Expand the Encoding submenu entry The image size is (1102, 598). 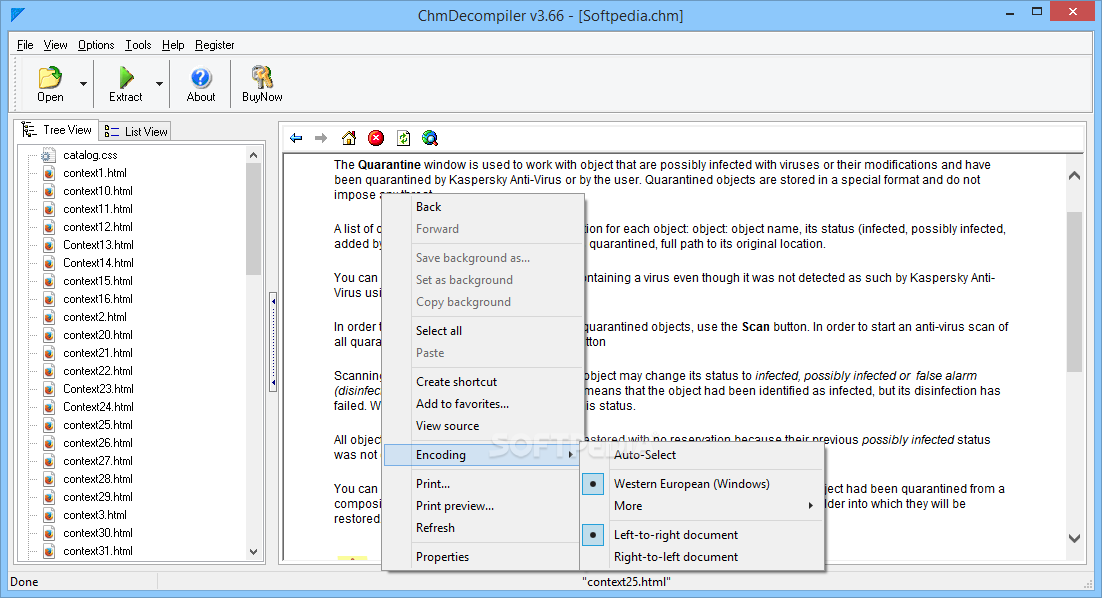click(x=482, y=455)
